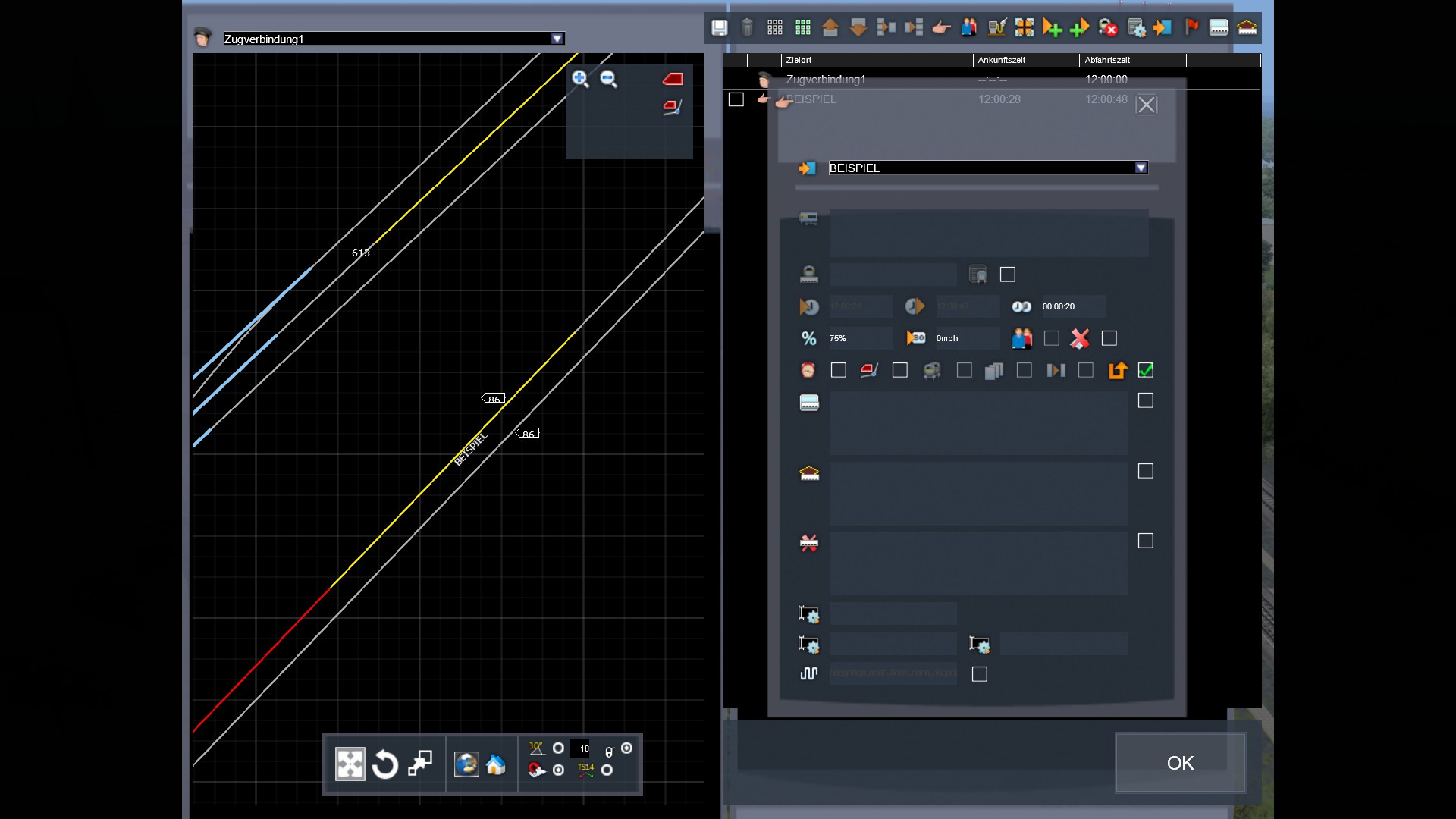Screen dimensions: 1456x819
Task: Zoom in on the track map
Action: coord(580,79)
